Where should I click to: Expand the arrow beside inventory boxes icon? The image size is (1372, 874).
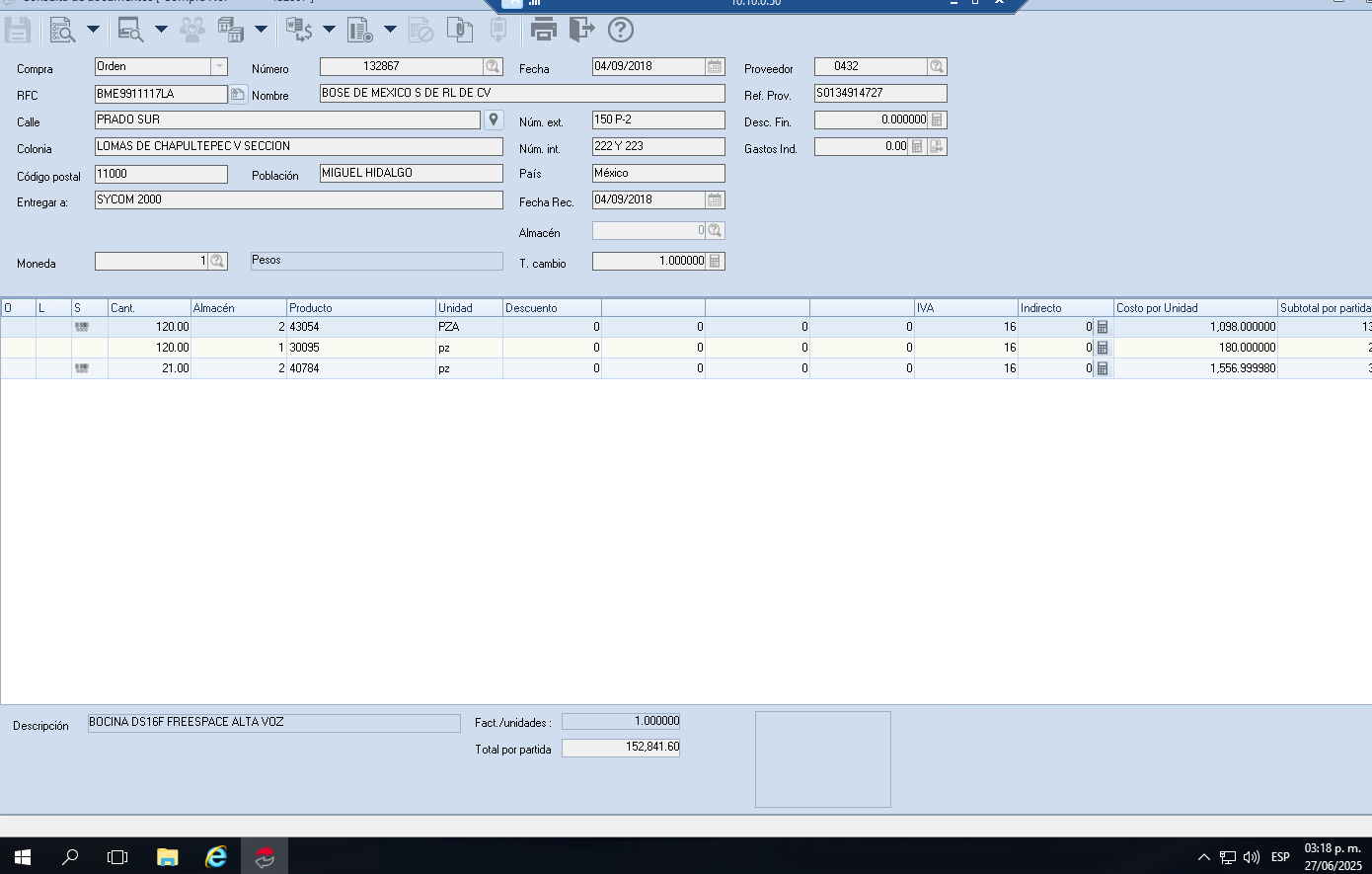coord(261,30)
